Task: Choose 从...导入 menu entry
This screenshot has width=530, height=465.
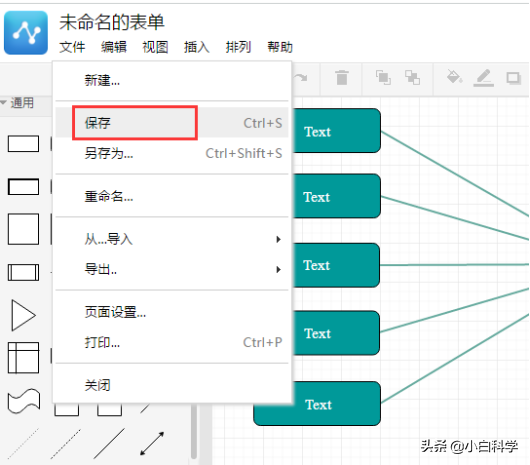Action: [x=172, y=239]
